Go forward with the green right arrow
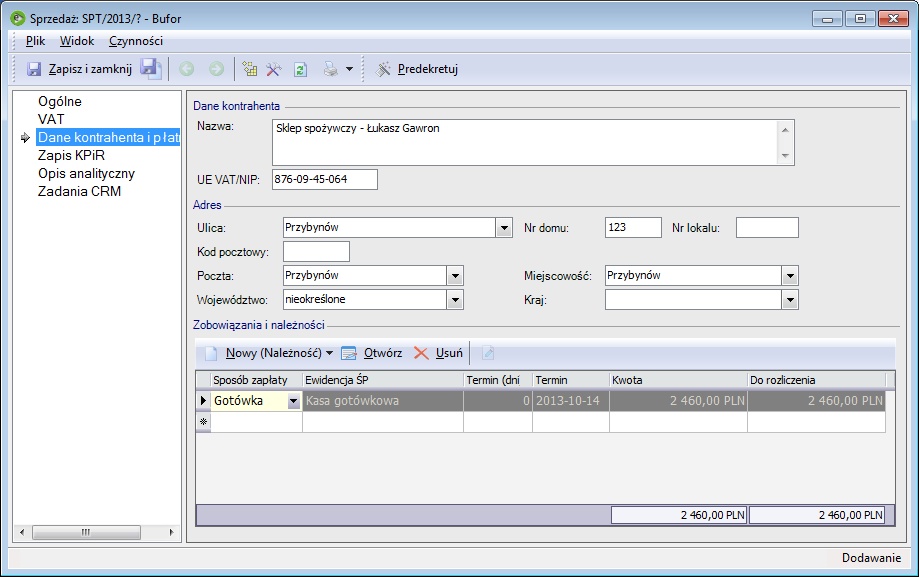Viewport: 919px width, 577px height. point(216,69)
